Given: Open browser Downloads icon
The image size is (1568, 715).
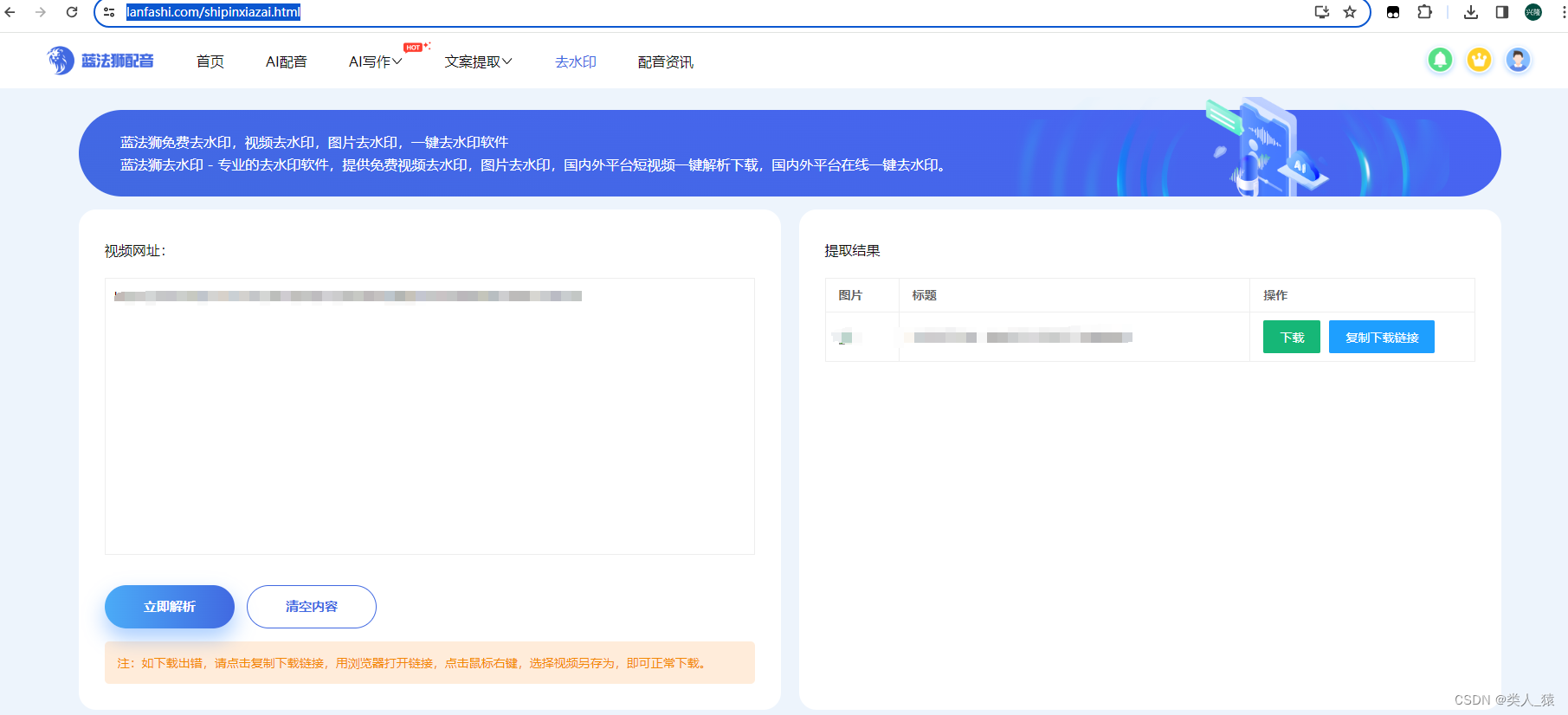Looking at the screenshot, I should point(1471,12).
